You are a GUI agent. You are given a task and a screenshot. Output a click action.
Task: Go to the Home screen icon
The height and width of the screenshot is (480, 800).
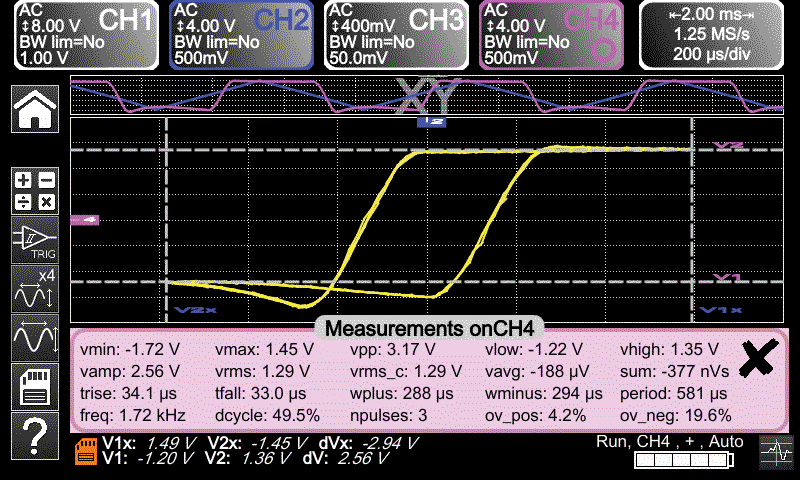click(34, 108)
